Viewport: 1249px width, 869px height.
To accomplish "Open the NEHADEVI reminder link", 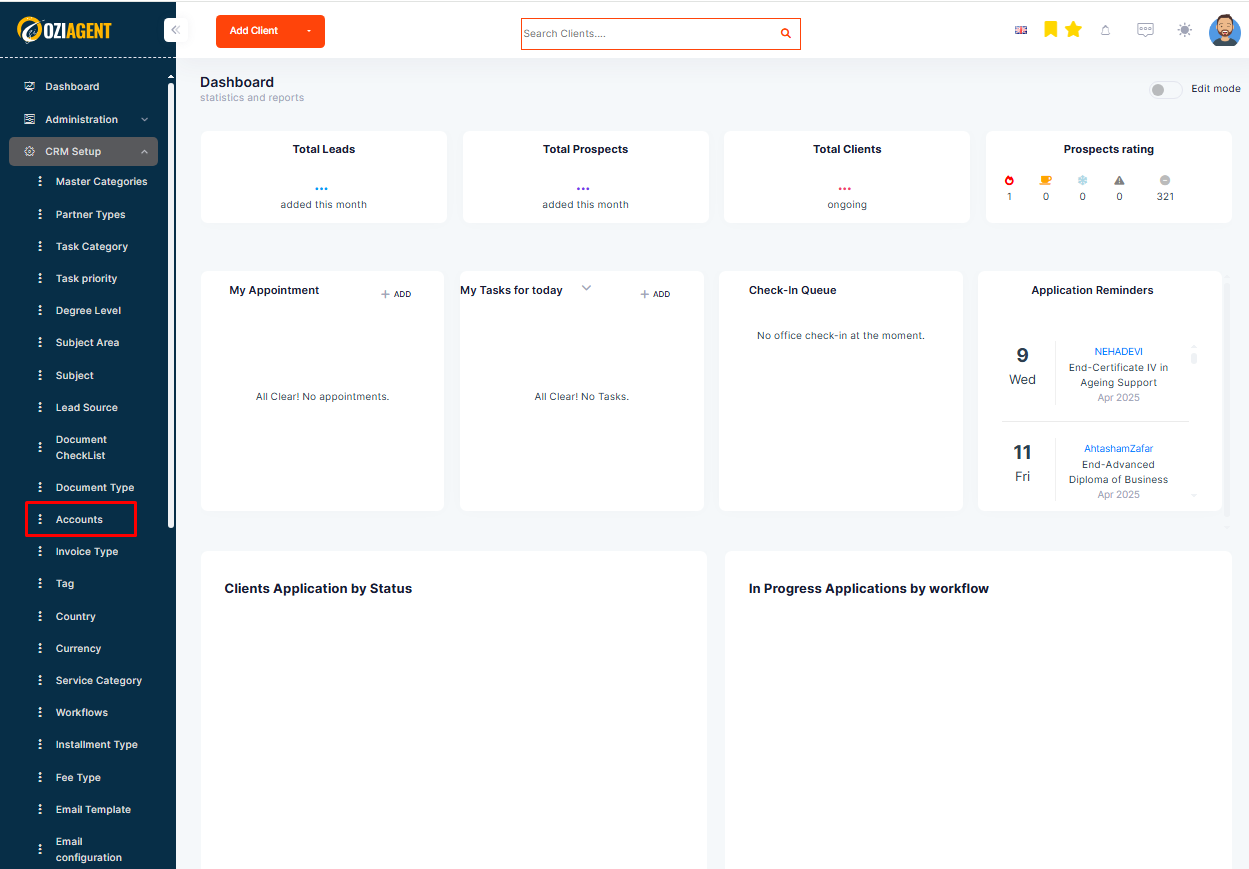I will (1118, 352).
